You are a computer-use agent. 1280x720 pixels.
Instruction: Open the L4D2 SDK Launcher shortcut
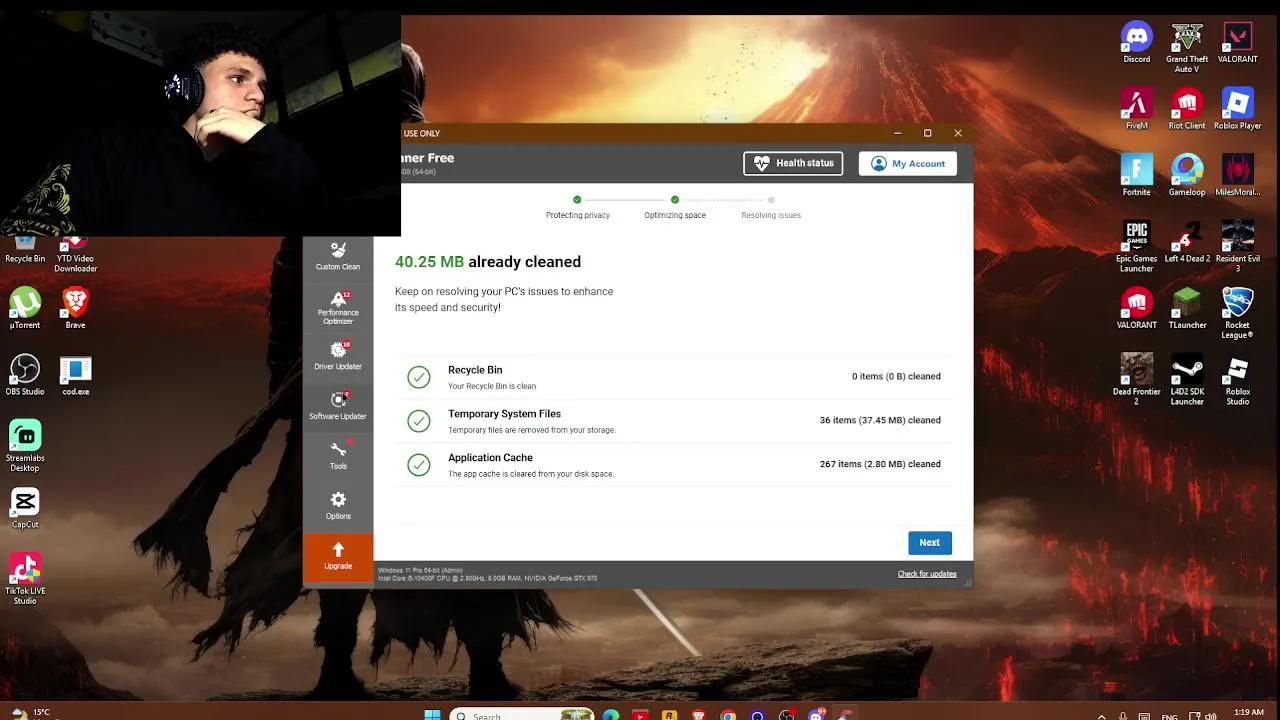click(1187, 379)
